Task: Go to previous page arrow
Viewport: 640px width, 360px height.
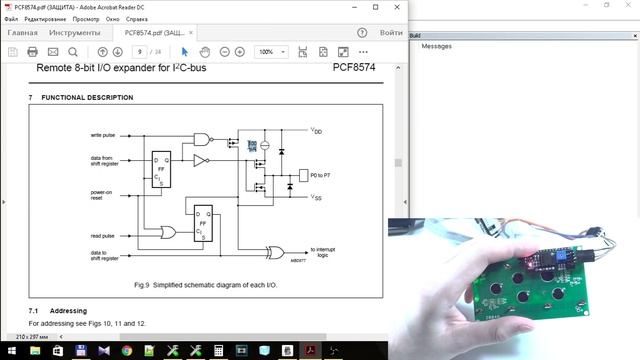Action: coord(102,52)
